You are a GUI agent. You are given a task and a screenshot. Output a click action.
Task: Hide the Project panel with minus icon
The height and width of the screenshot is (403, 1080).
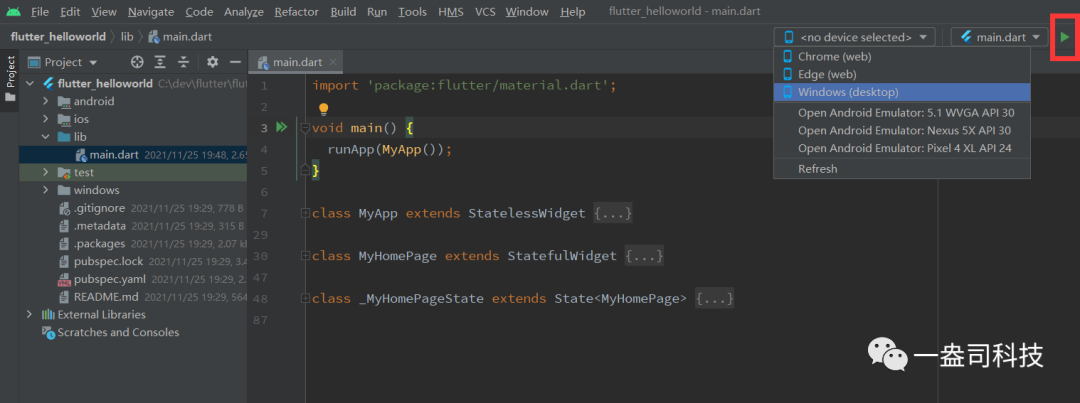coord(236,62)
